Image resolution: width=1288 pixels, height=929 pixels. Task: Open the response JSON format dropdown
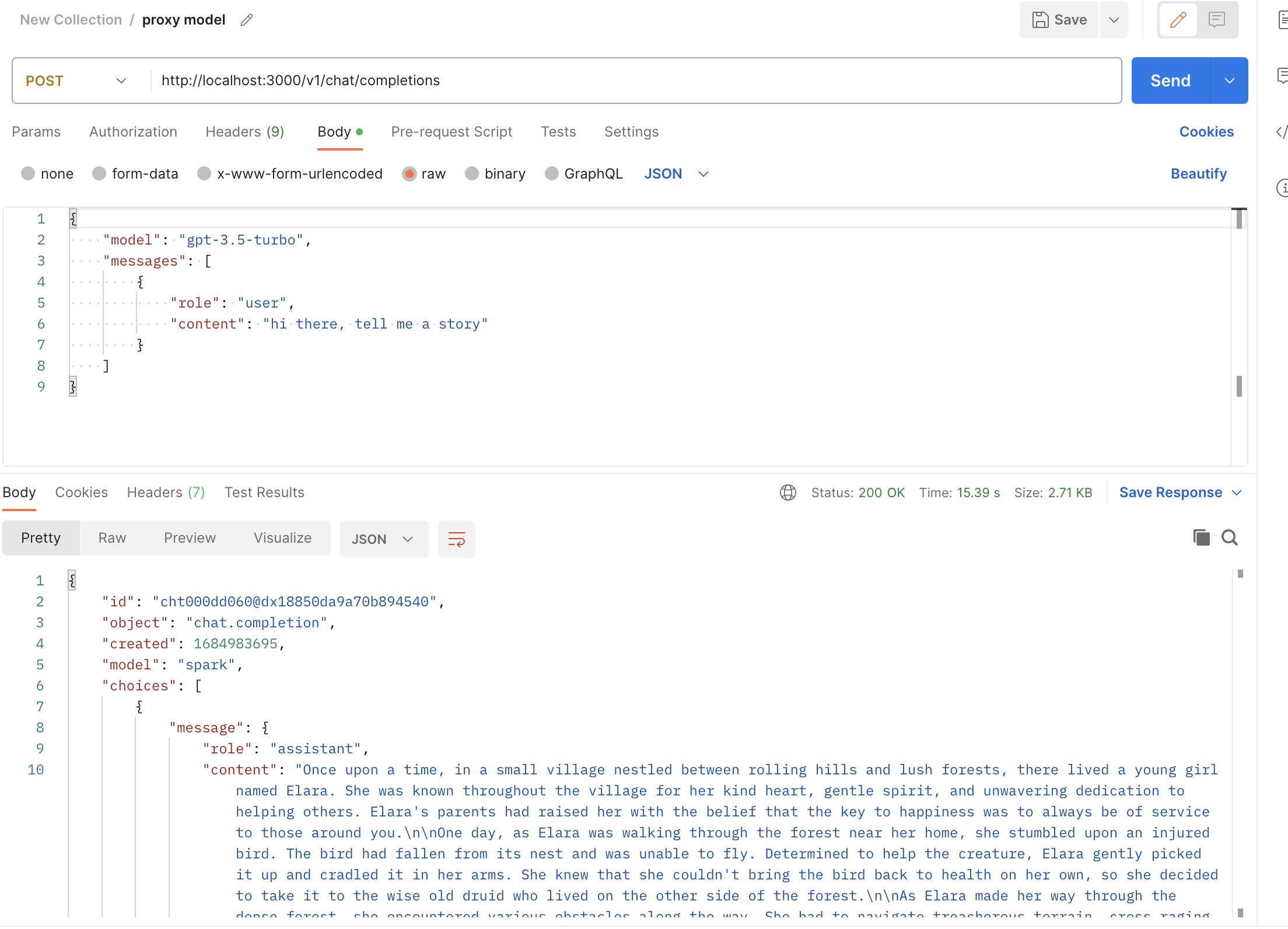tap(383, 539)
